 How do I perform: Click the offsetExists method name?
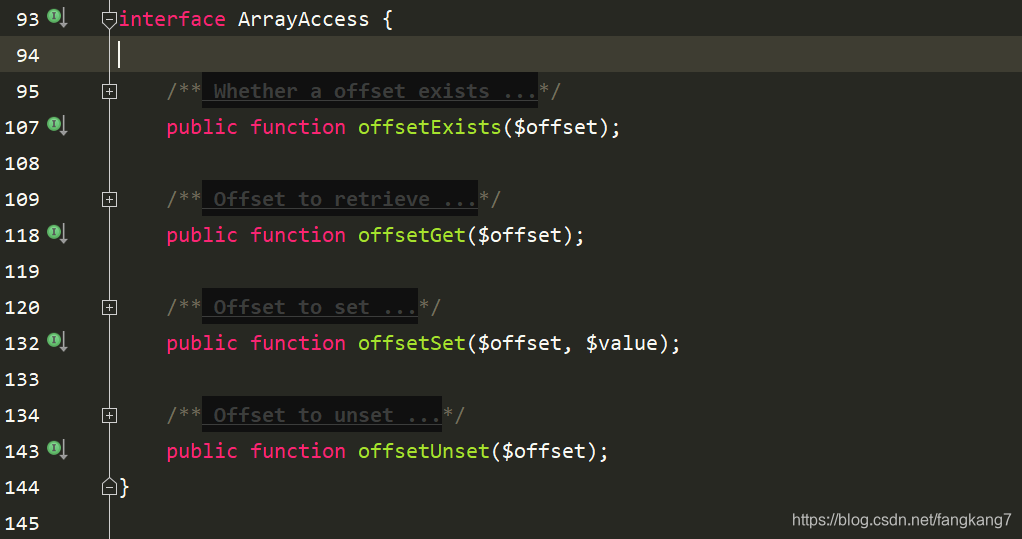pyautogui.click(x=429, y=127)
